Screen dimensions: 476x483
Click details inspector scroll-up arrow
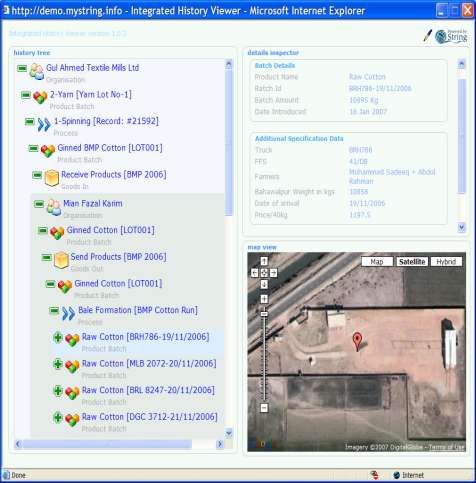461,64
